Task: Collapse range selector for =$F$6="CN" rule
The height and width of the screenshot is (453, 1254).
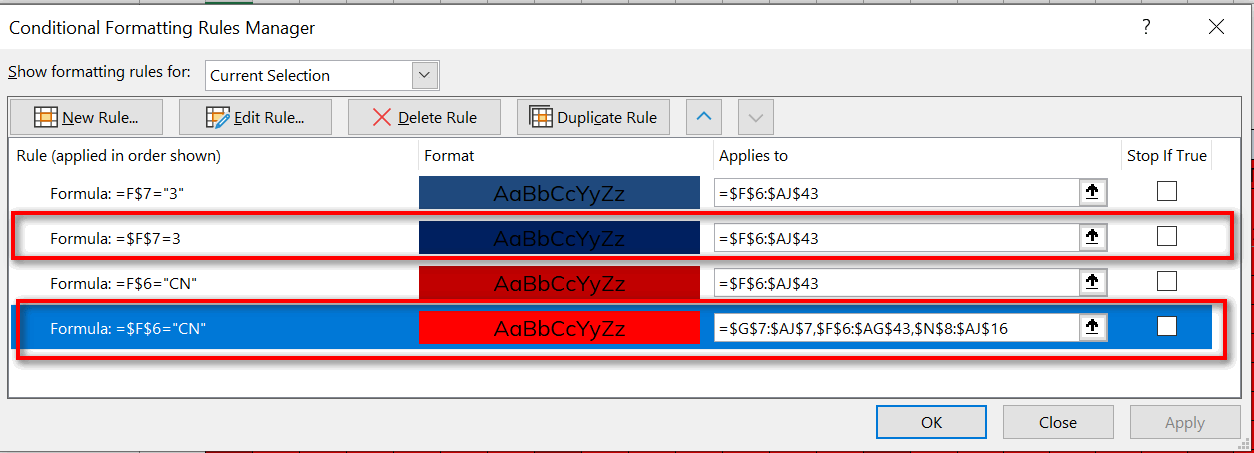Action: point(1092,327)
